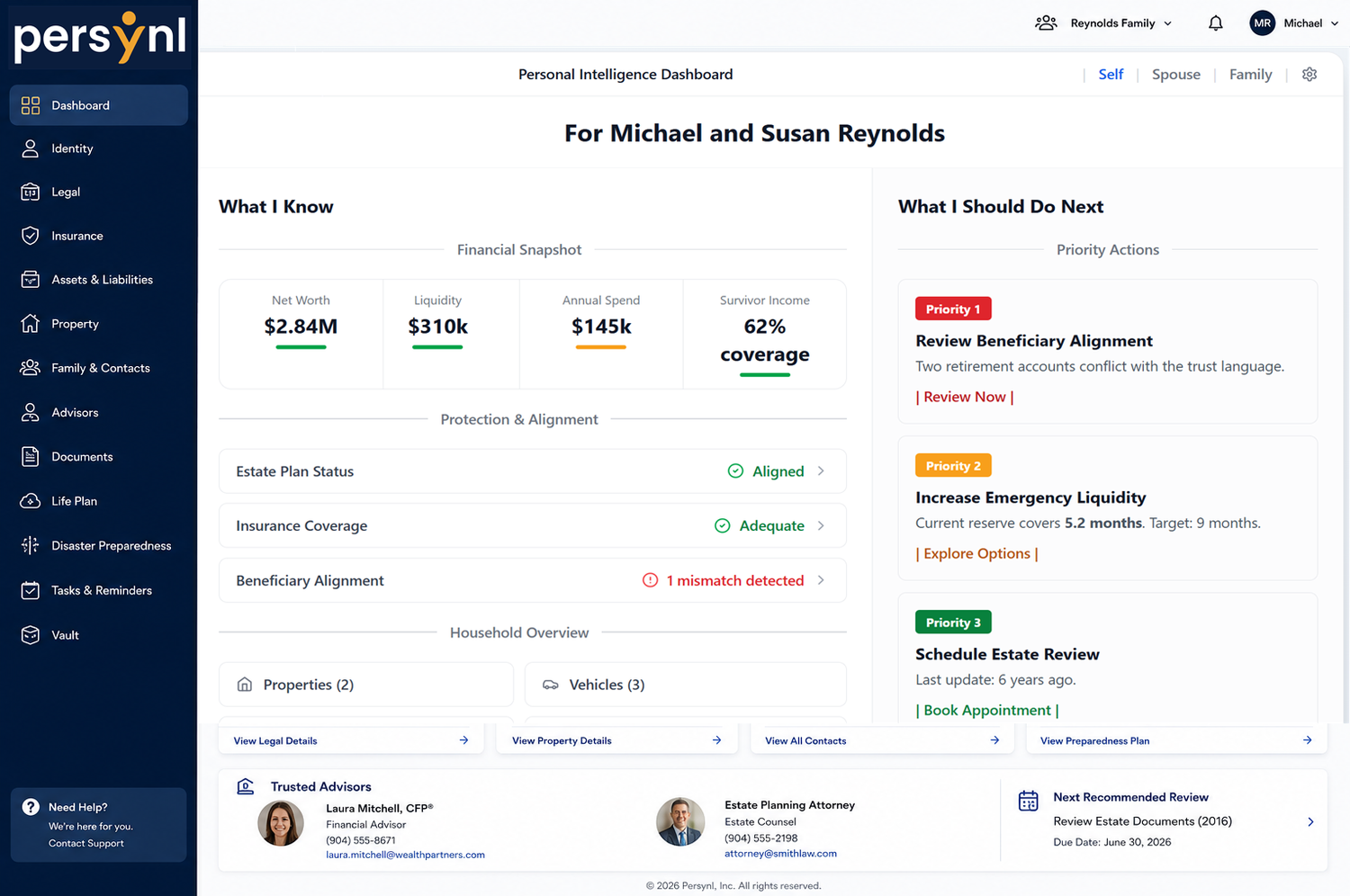
Task: Expand the Estate Plan Status row chevron
Action: 821,471
